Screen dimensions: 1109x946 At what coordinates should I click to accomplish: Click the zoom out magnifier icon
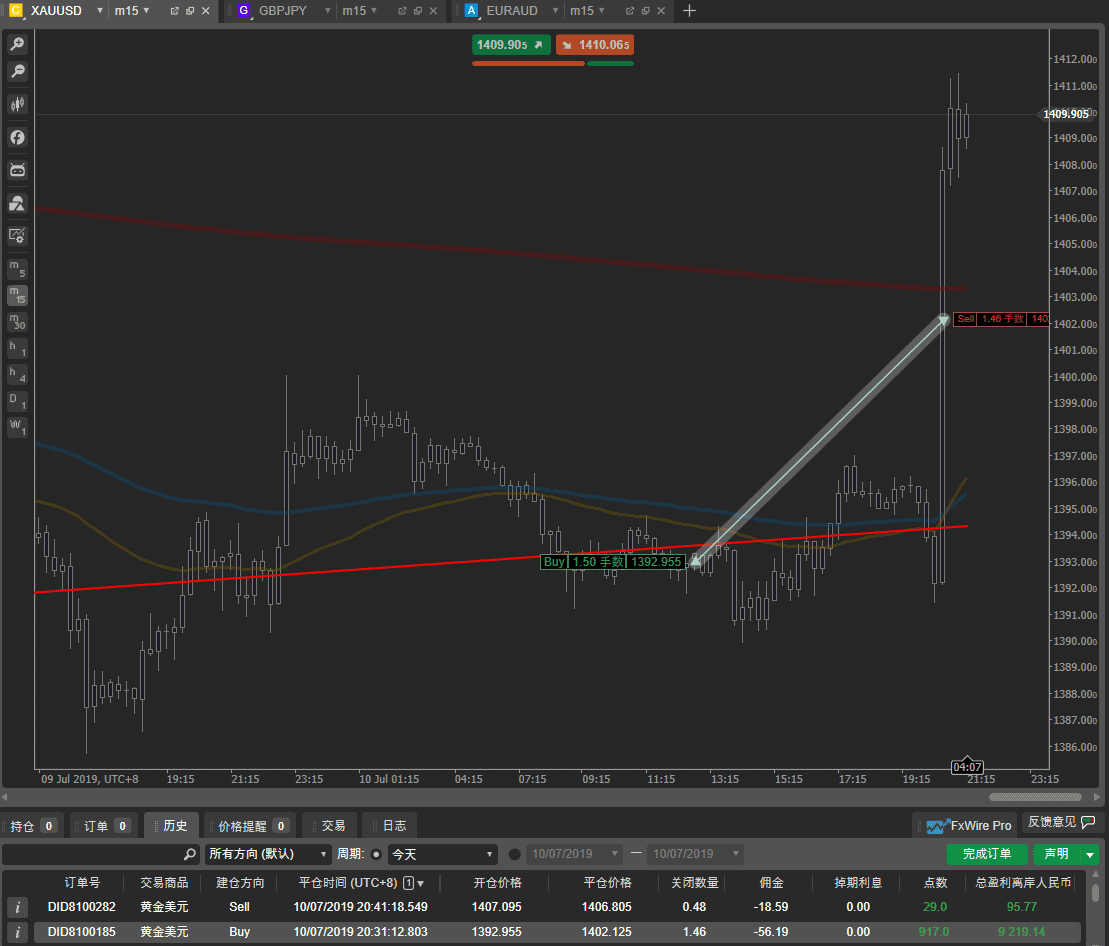(17, 71)
